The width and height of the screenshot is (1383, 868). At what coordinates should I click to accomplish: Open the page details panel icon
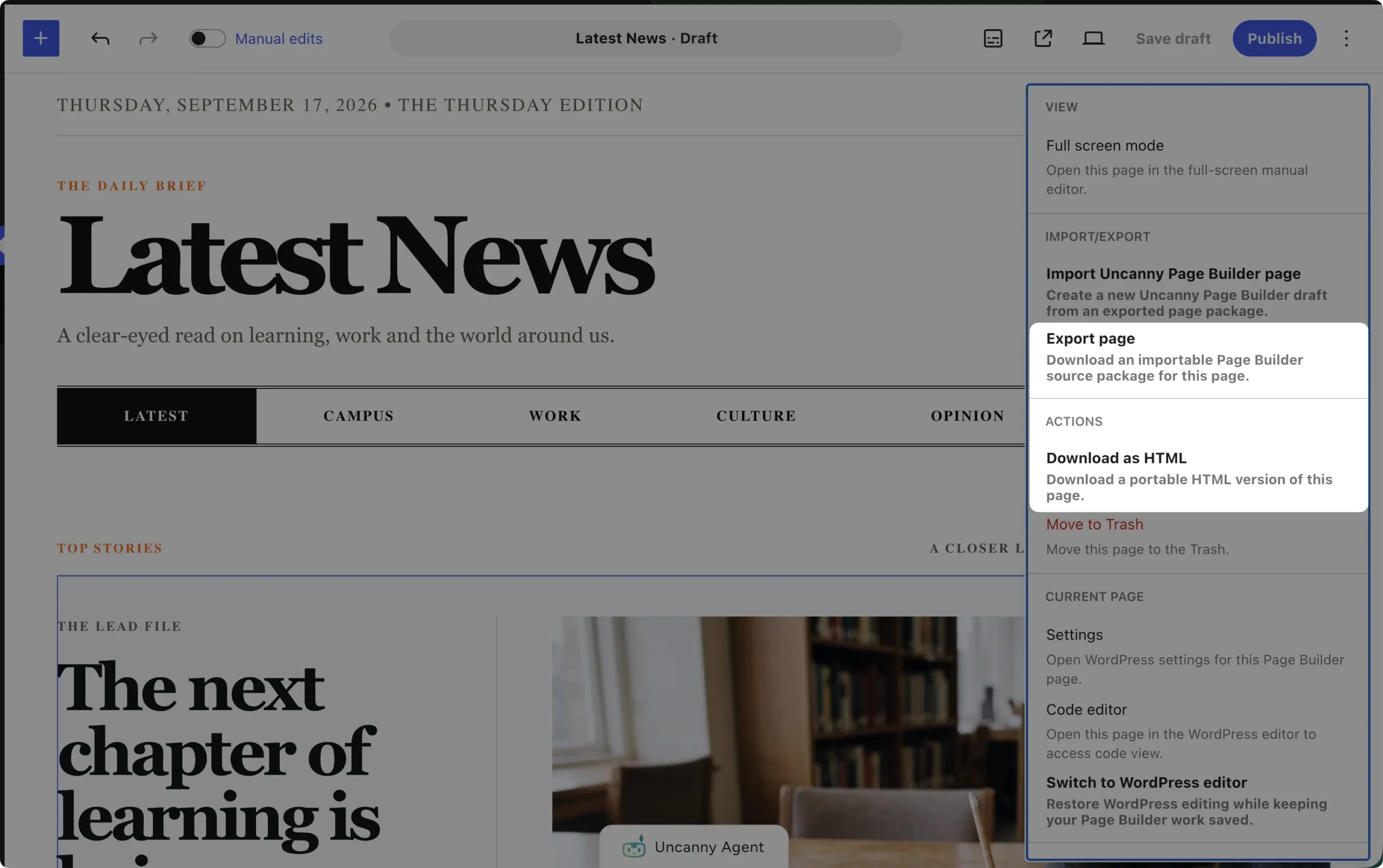992,38
